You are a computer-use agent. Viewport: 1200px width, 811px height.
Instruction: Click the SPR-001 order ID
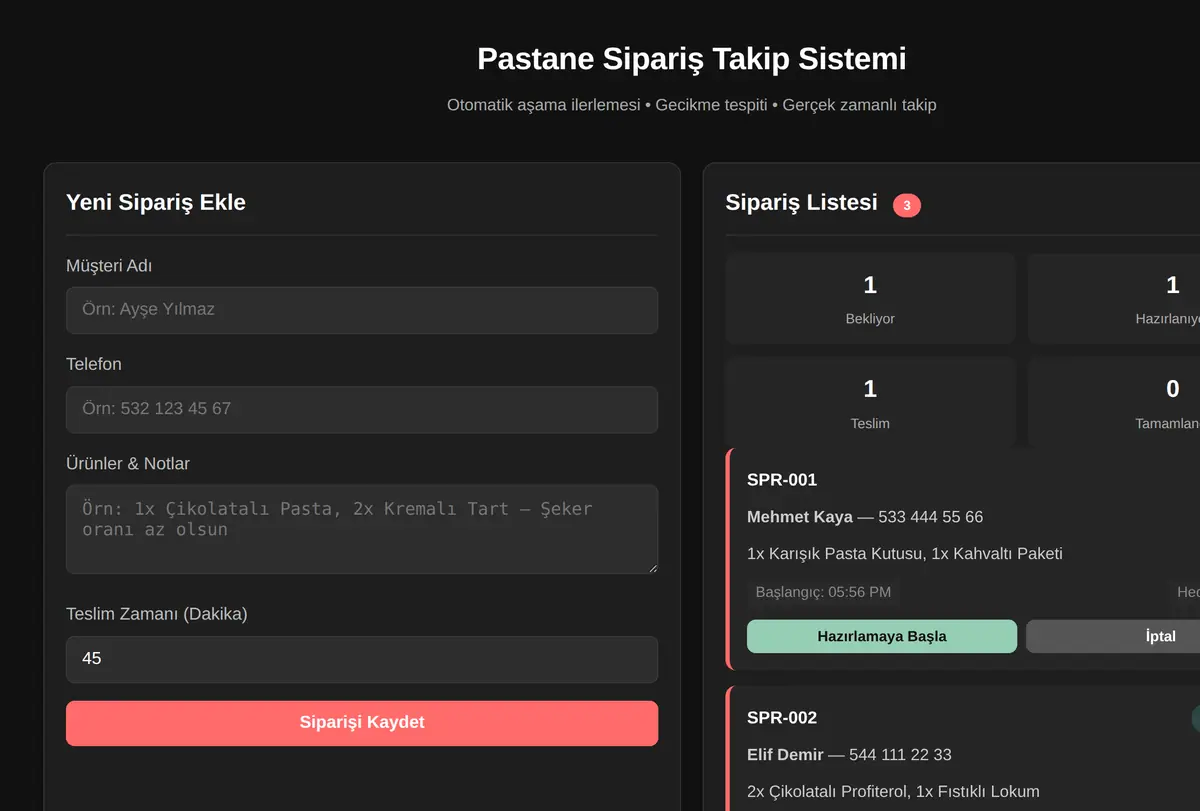coord(782,480)
